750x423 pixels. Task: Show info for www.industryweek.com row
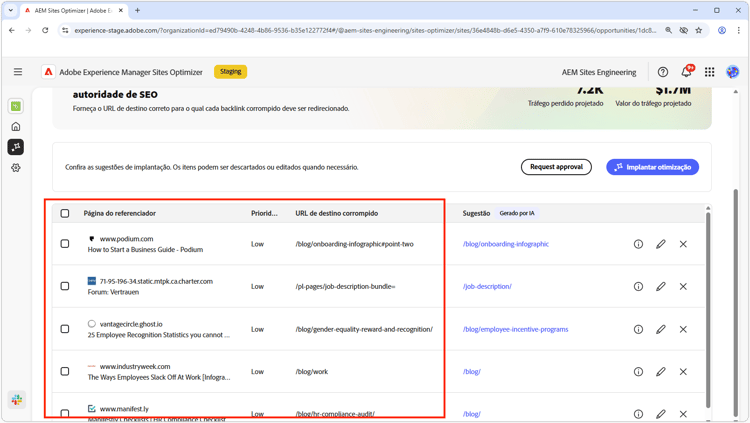[x=638, y=371]
